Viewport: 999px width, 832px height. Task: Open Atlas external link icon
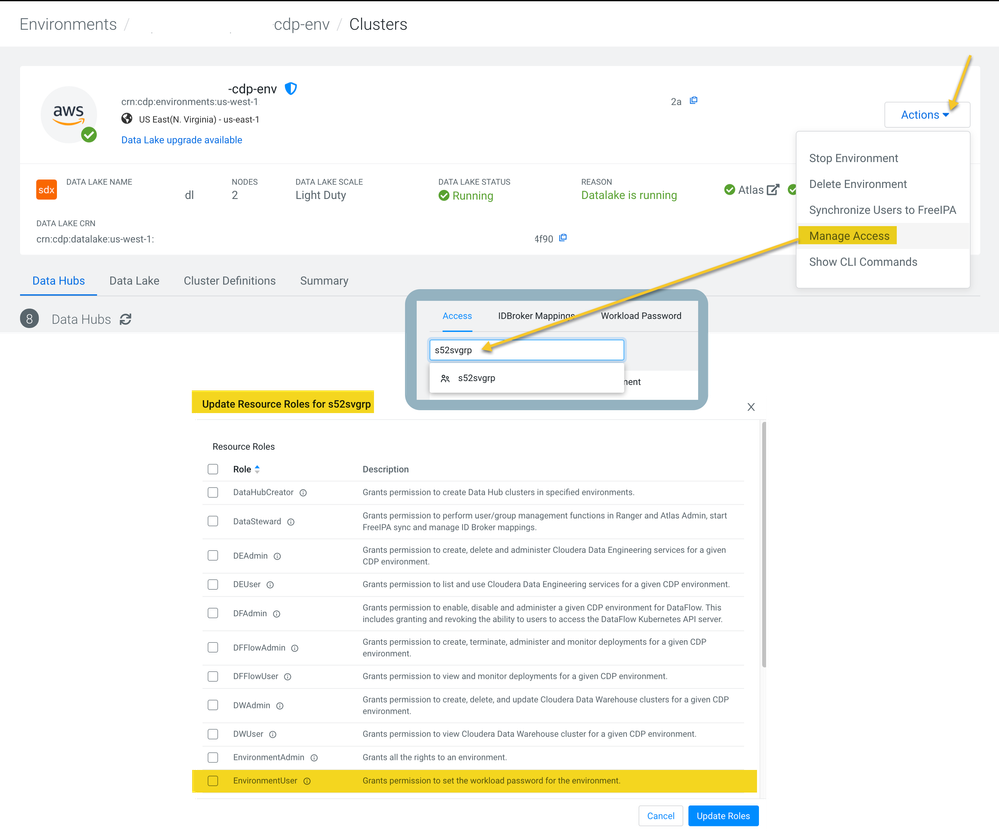pos(773,190)
